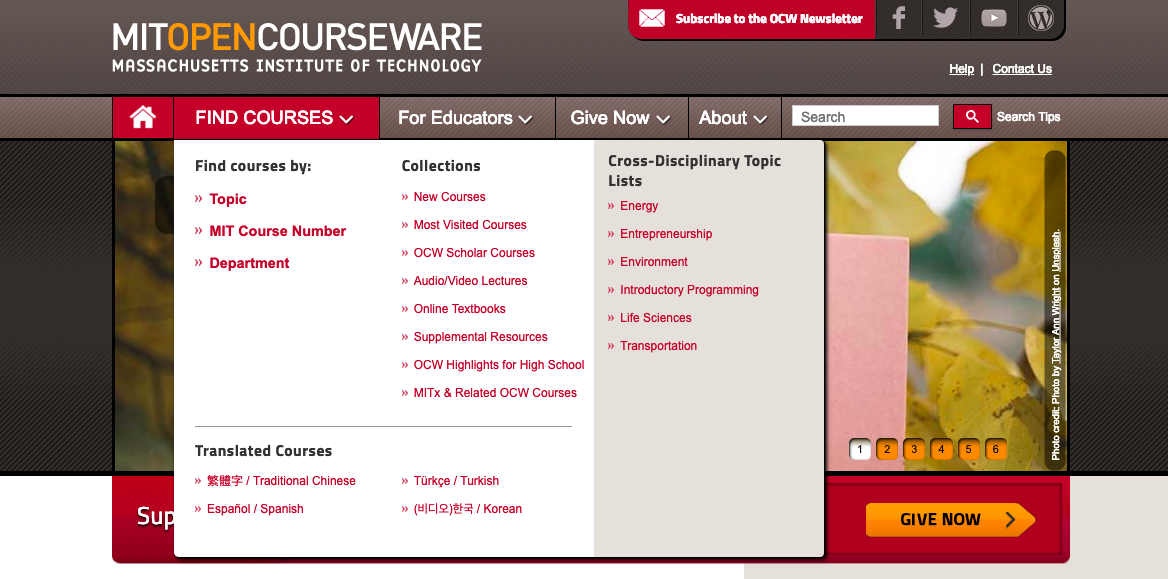Select carousel slide 1
Screen dimensions: 1168x579
[x=860, y=449]
